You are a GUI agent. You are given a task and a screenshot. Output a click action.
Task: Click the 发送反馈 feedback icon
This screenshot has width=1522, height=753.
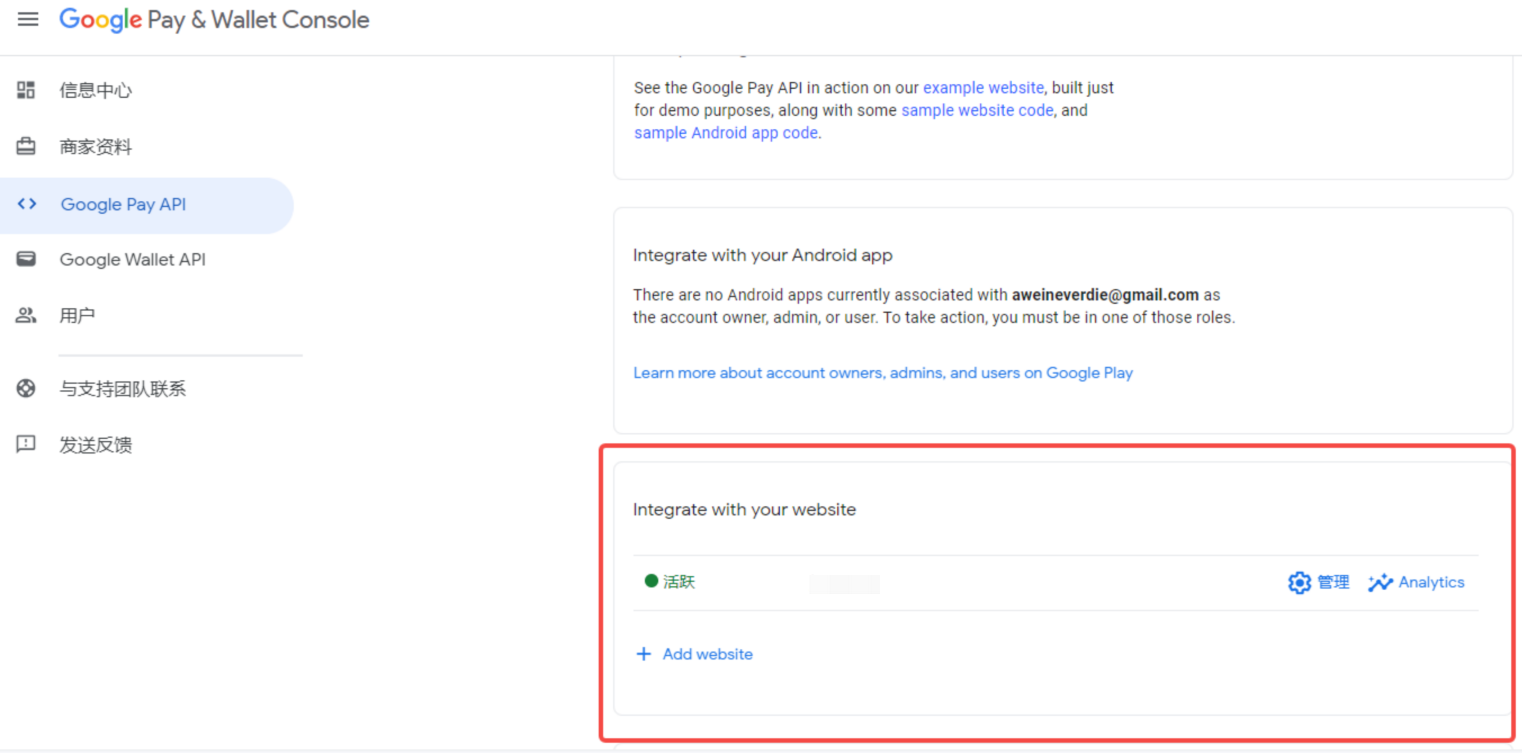[26, 444]
